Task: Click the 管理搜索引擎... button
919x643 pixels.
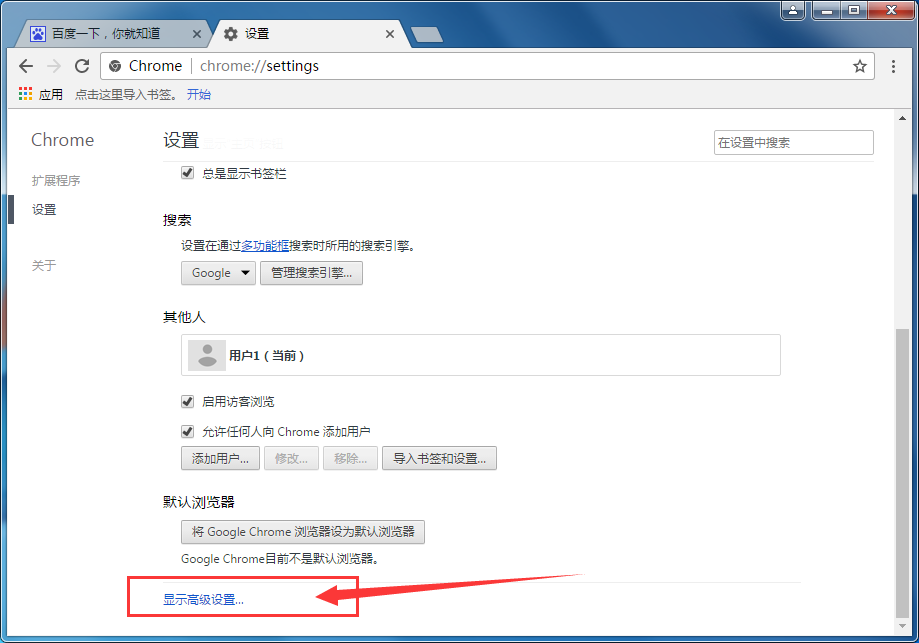Action: (x=311, y=273)
